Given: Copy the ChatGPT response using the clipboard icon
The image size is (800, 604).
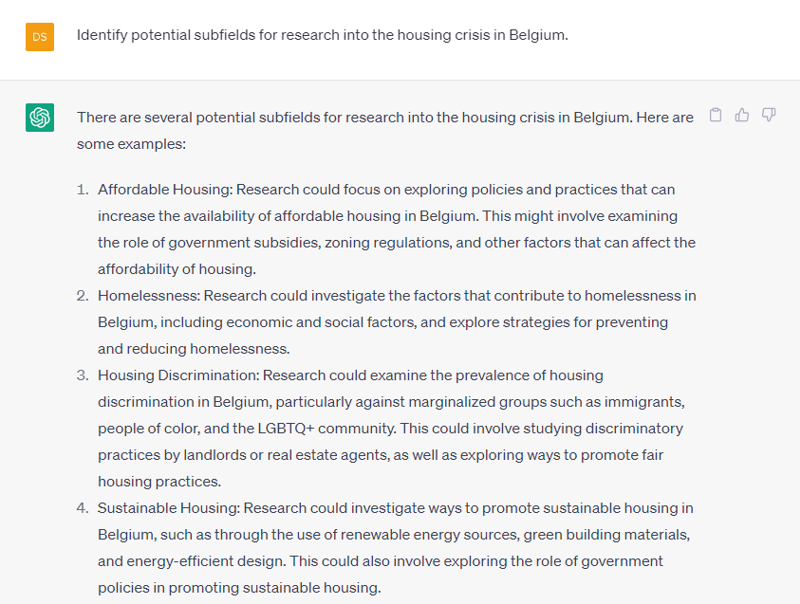Looking at the screenshot, I should click(x=715, y=116).
